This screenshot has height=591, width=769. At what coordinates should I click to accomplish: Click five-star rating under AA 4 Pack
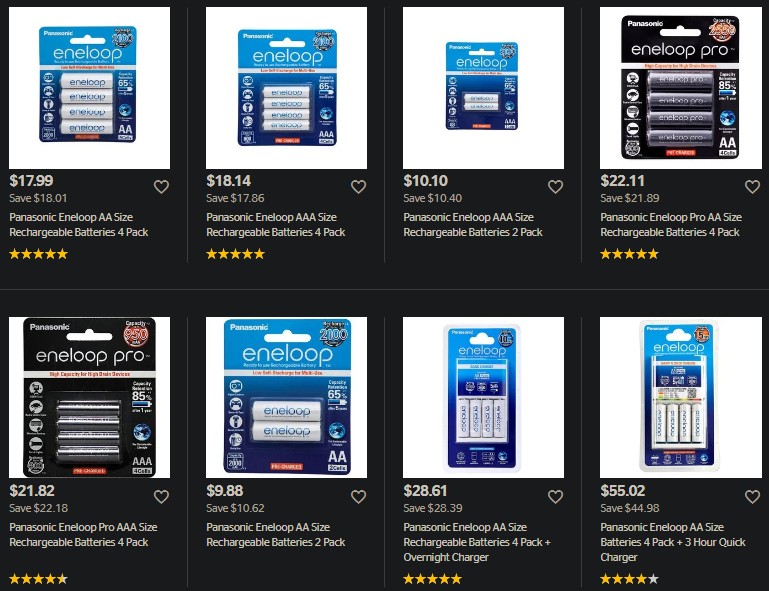coord(38,254)
